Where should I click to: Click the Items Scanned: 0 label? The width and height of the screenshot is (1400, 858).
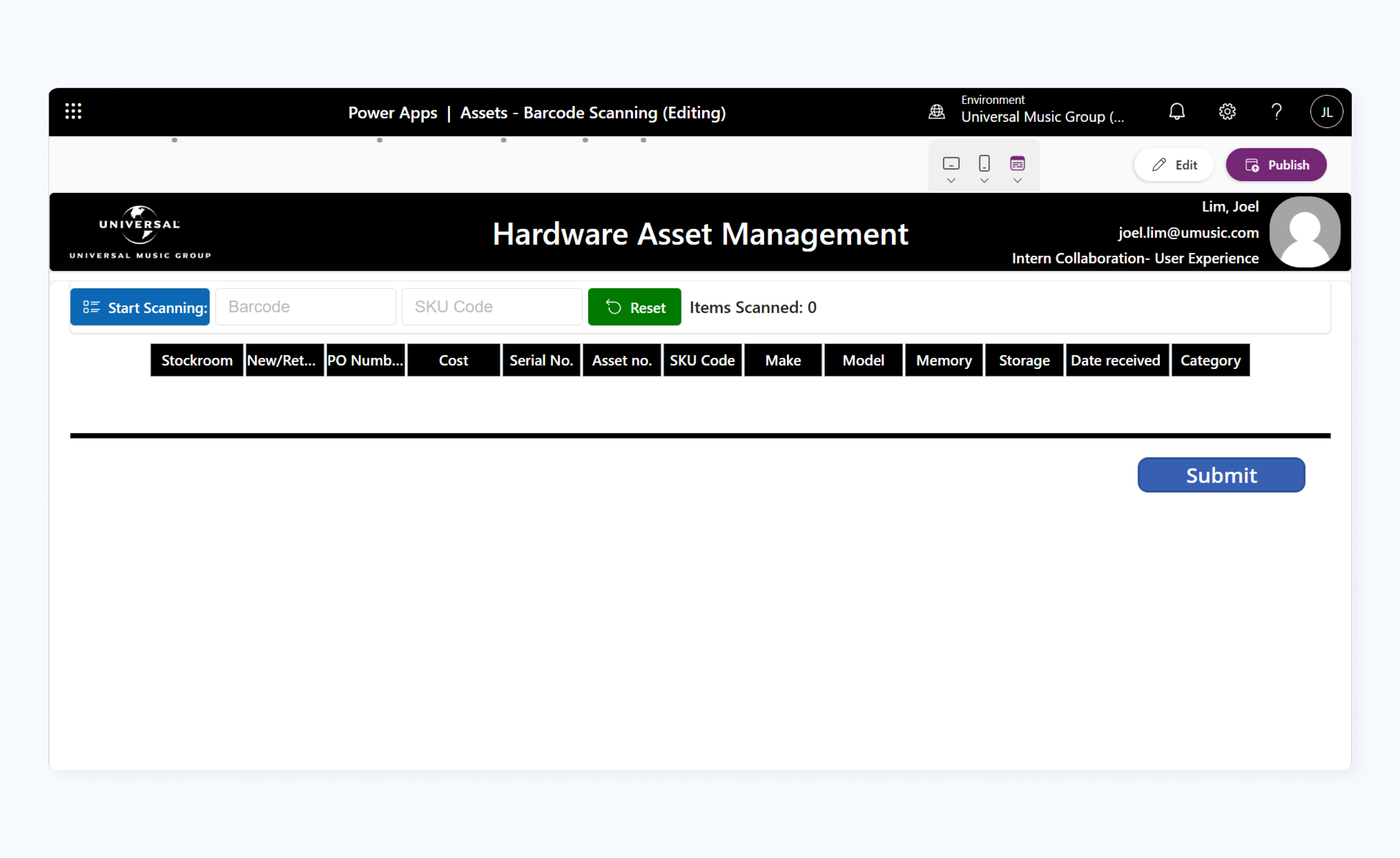(753, 307)
